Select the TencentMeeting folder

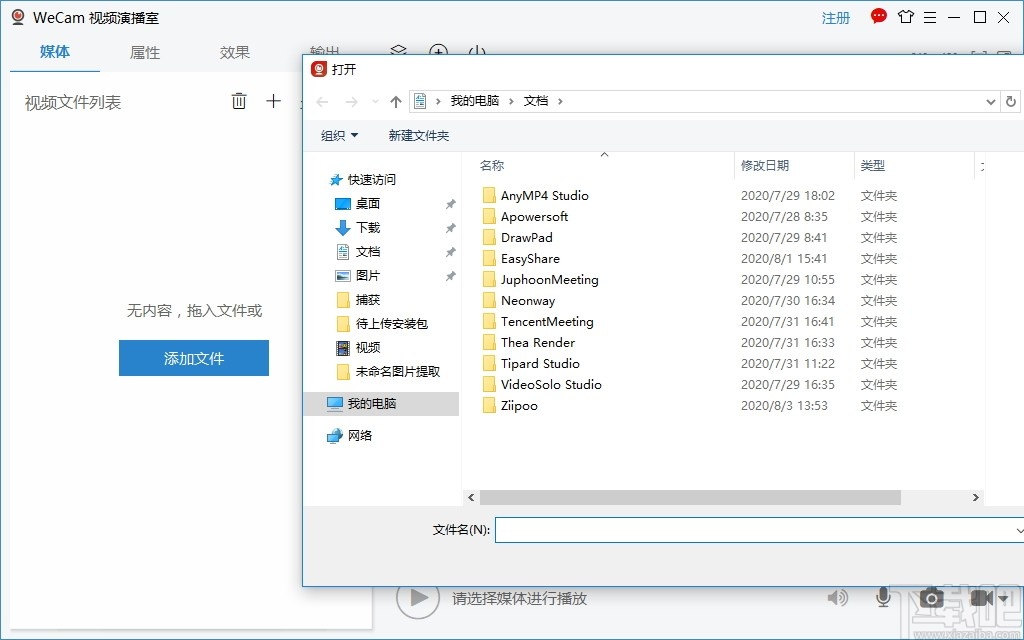[547, 321]
